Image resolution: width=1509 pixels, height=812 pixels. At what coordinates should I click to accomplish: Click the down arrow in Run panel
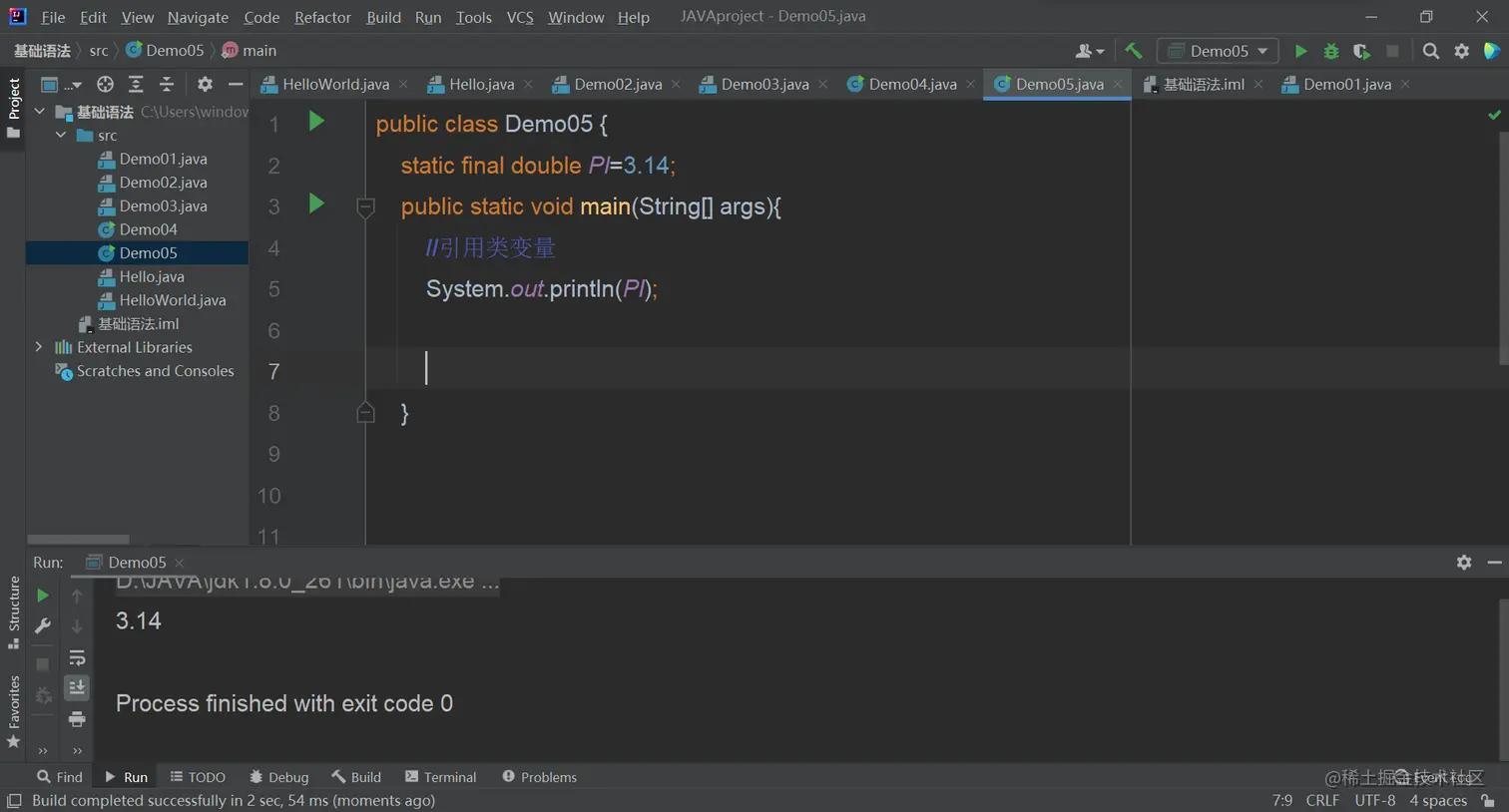click(77, 626)
